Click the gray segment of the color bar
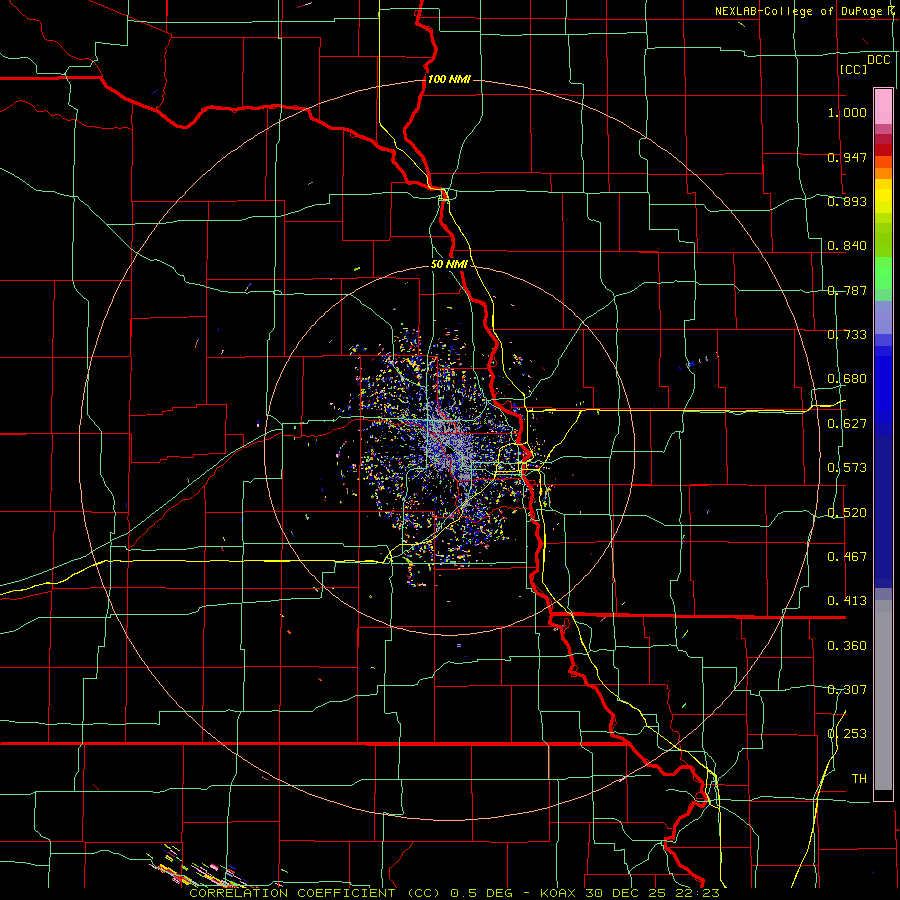 [883, 695]
